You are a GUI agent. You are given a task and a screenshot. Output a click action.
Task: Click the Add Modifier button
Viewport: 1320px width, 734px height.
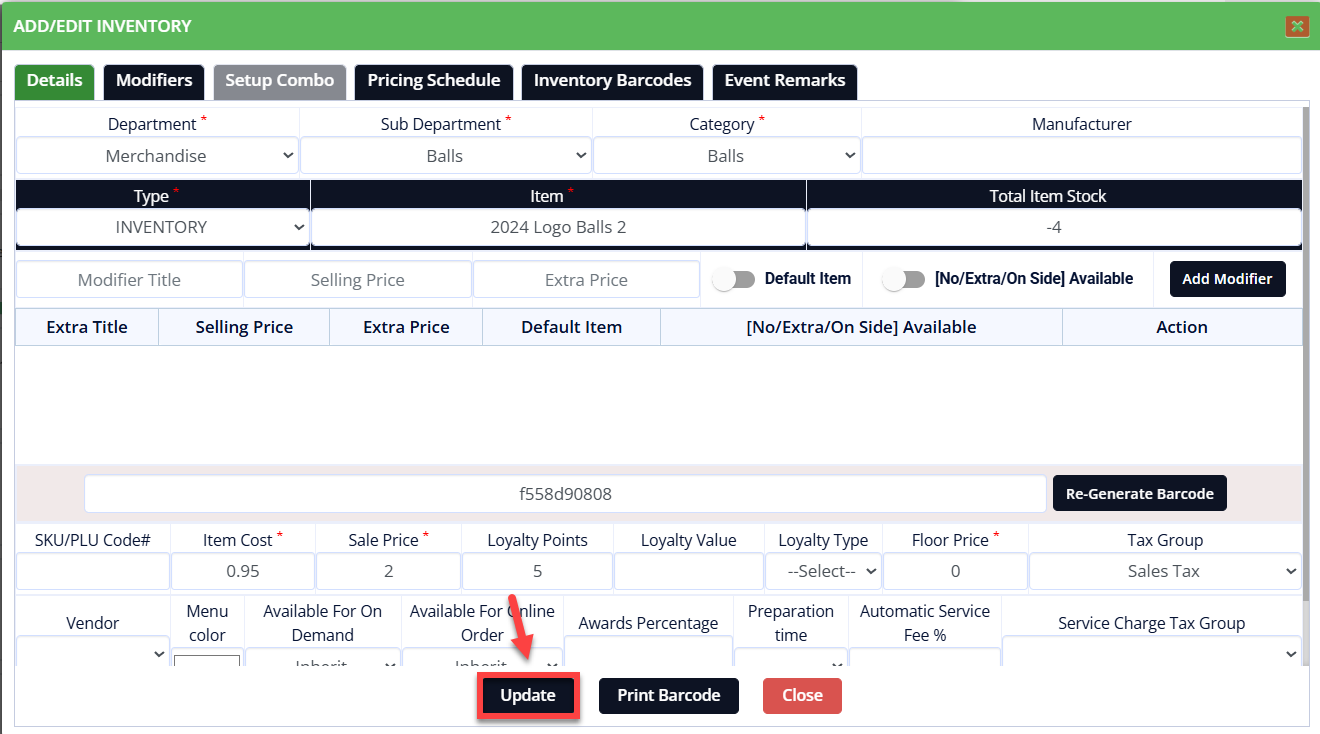point(1227,279)
